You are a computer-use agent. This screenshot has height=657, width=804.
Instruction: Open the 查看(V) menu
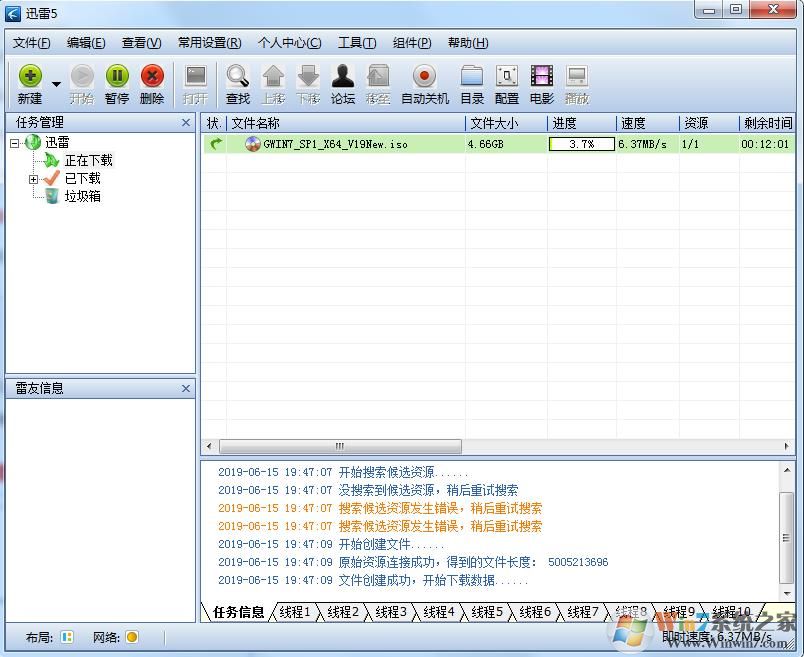coord(141,43)
